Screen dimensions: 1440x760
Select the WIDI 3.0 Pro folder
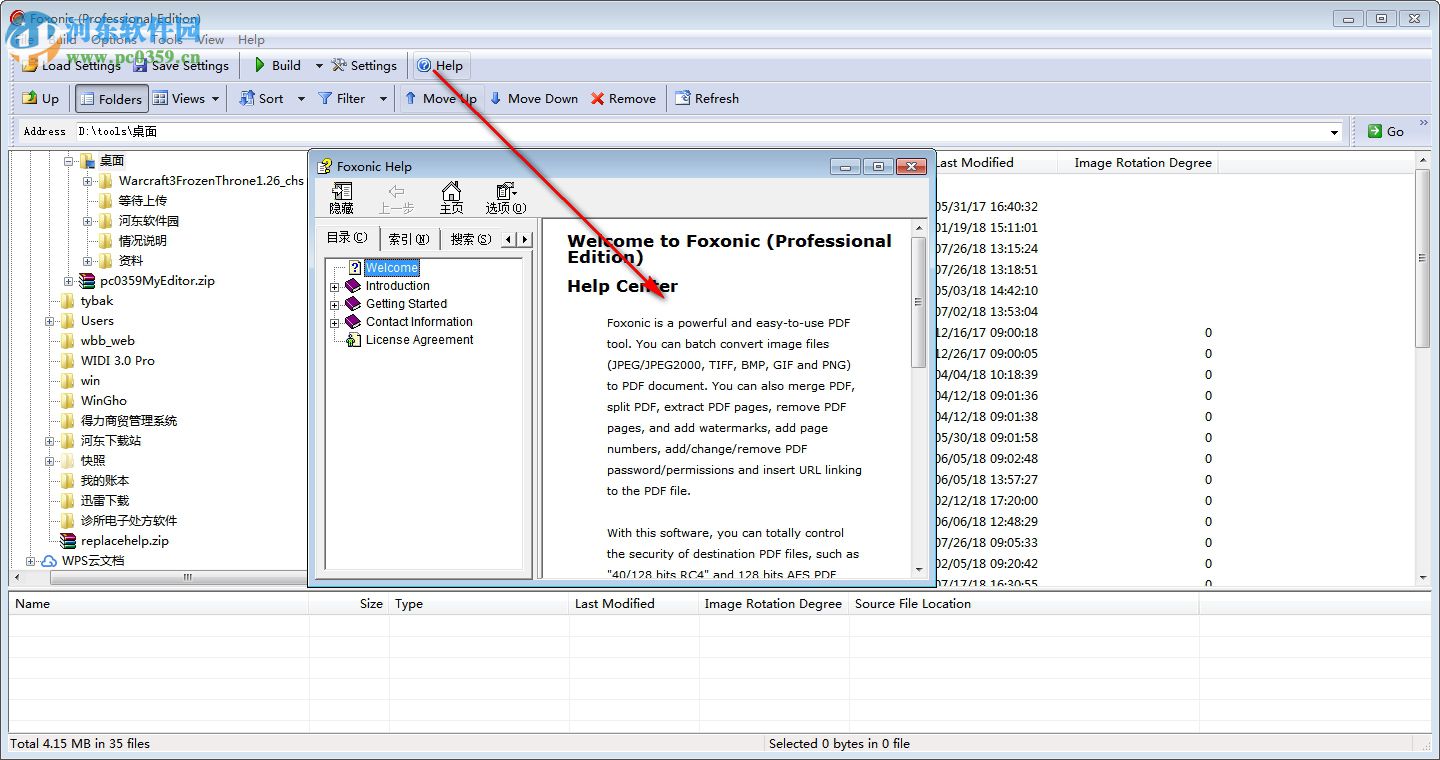(x=117, y=361)
